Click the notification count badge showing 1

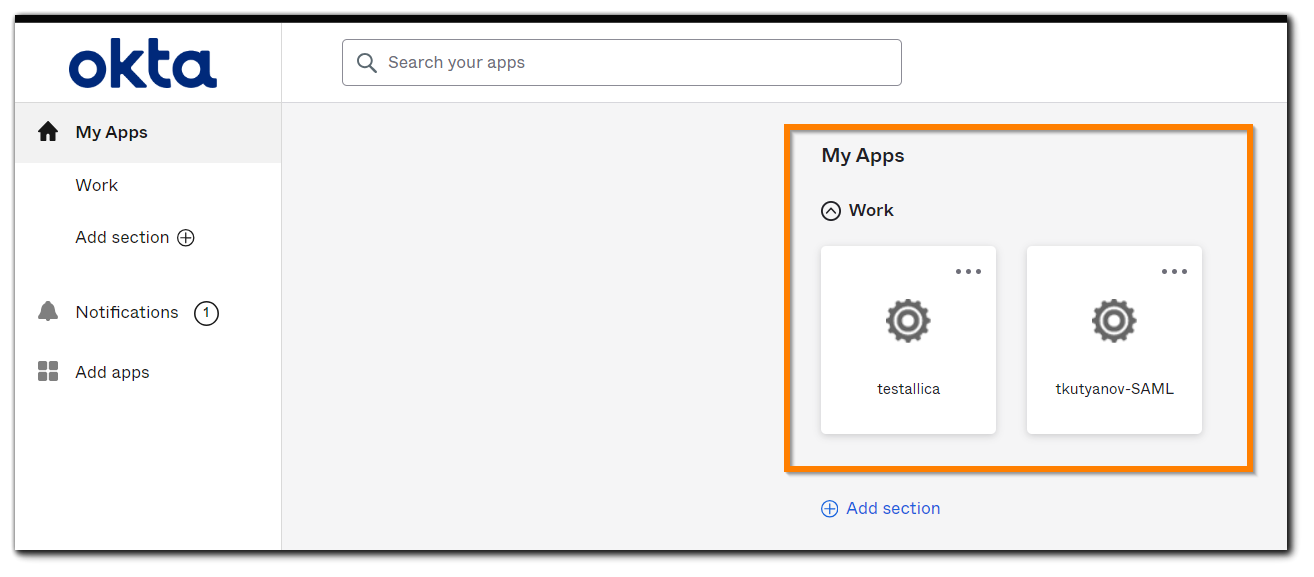(206, 313)
